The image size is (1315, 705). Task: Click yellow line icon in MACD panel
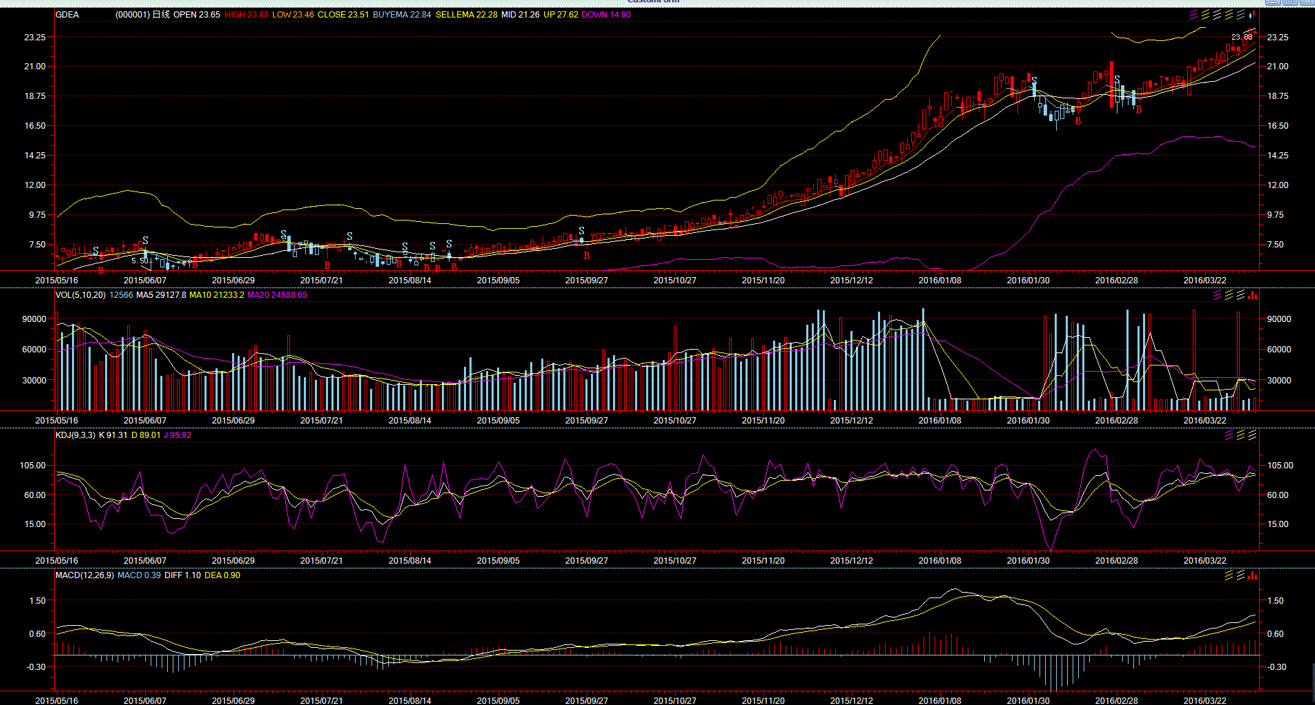1229,575
